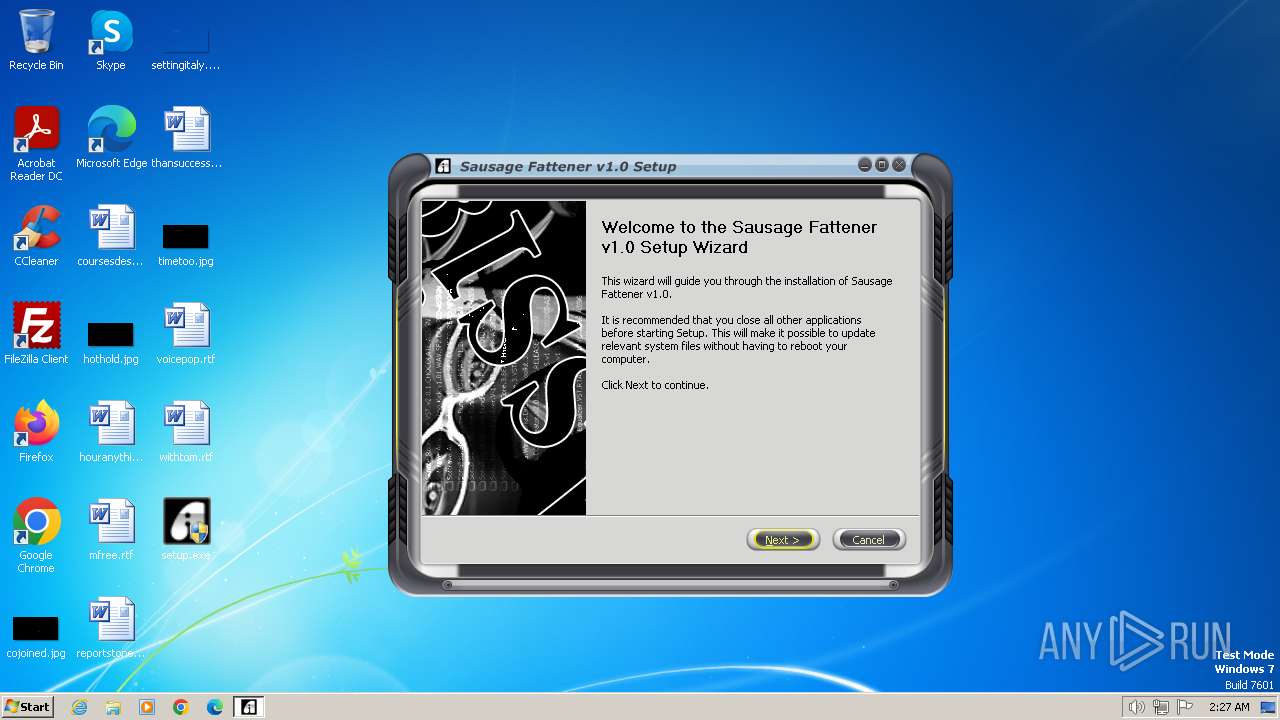Click the 'Click Next to continue.' text
This screenshot has width=1280, height=720.
654,385
